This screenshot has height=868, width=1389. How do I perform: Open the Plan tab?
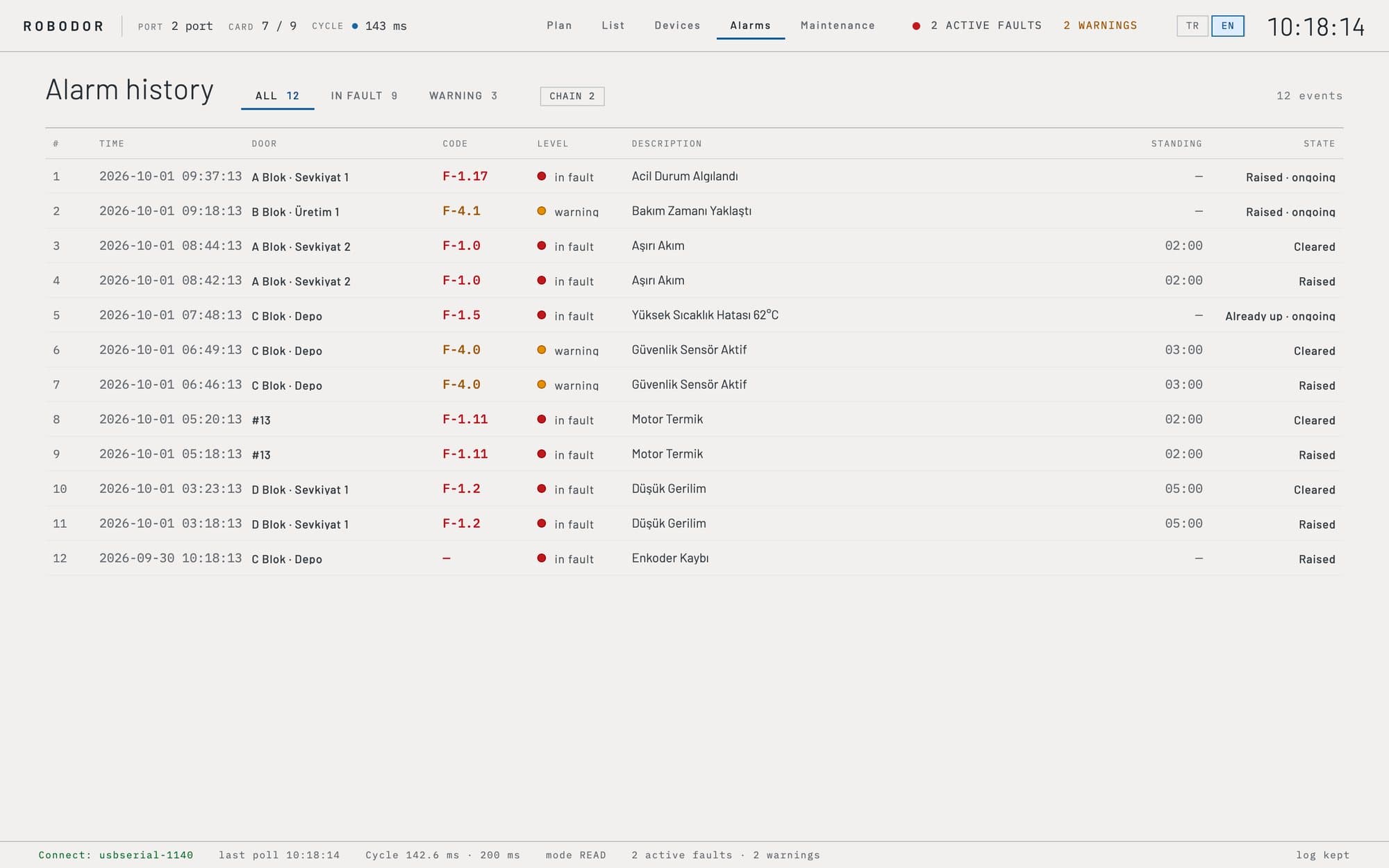pos(559,26)
